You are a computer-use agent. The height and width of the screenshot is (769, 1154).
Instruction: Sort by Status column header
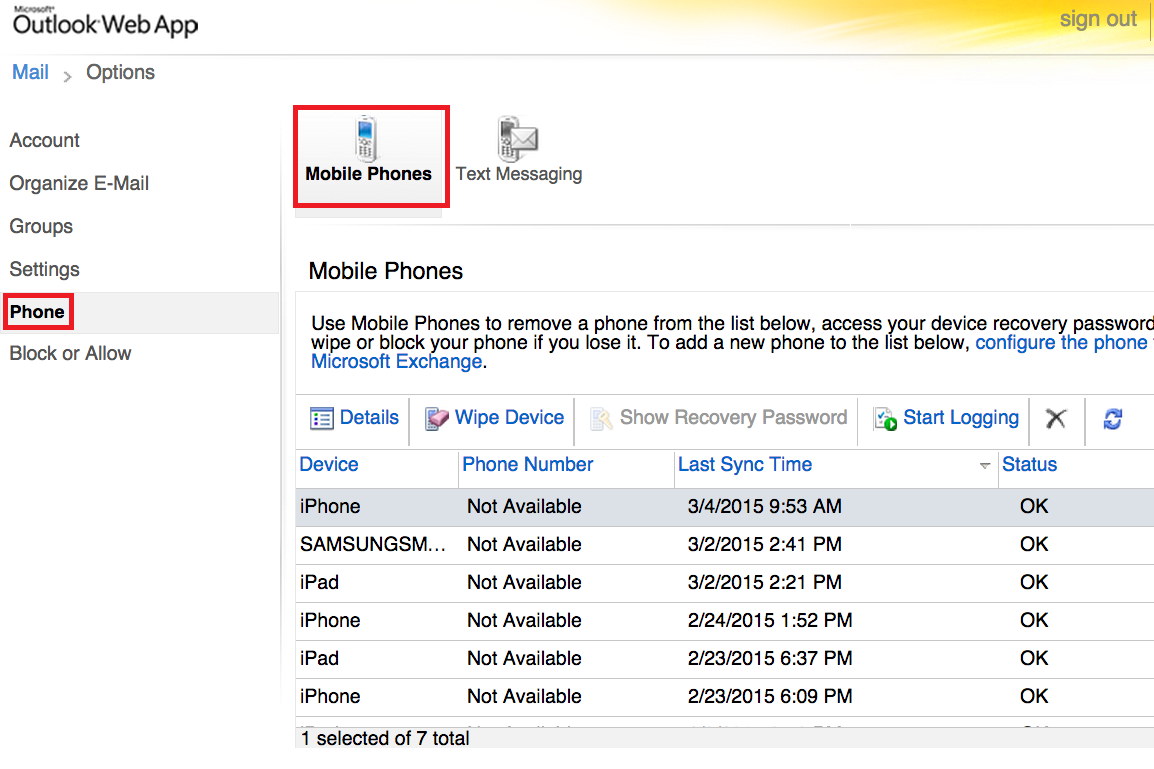point(1030,464)
